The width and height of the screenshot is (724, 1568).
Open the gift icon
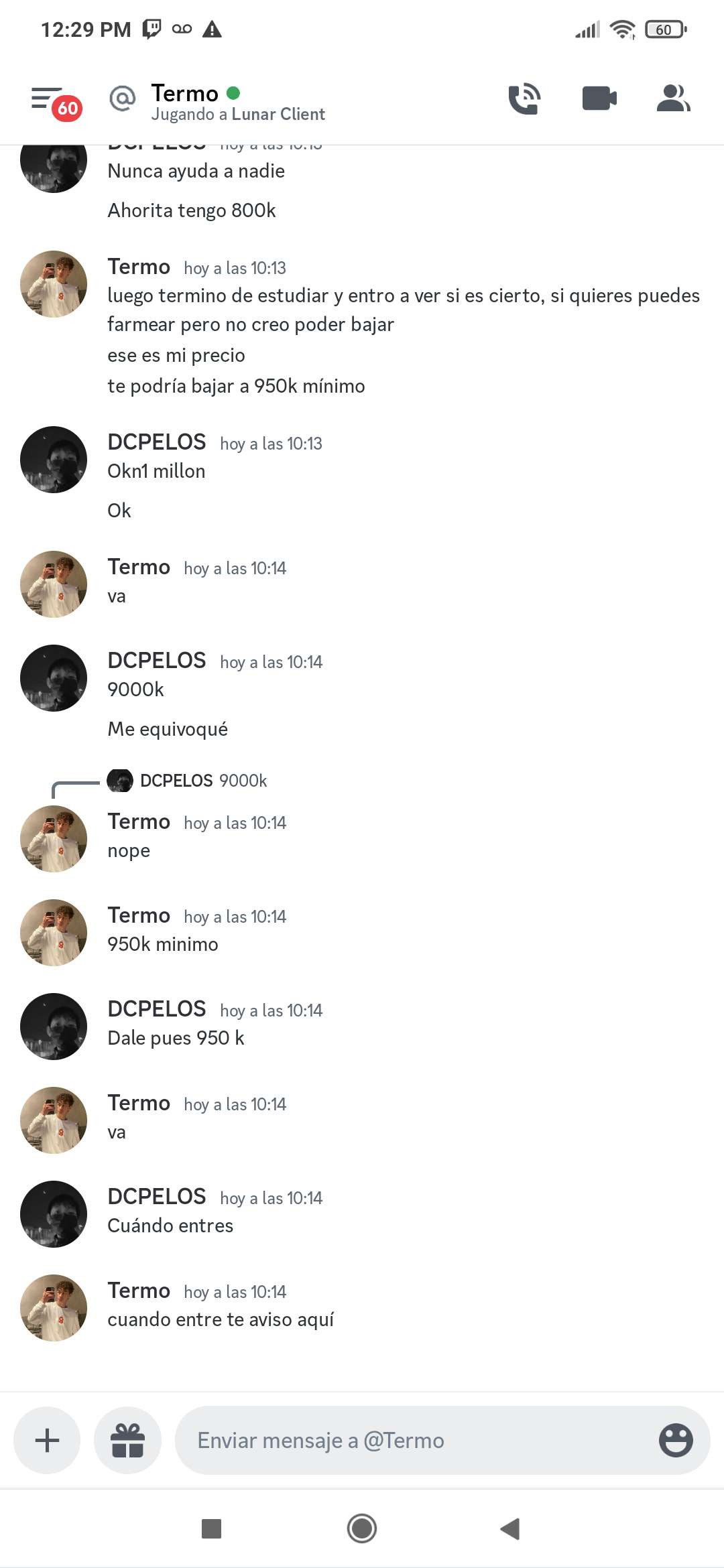click(x=127, y=1440)
